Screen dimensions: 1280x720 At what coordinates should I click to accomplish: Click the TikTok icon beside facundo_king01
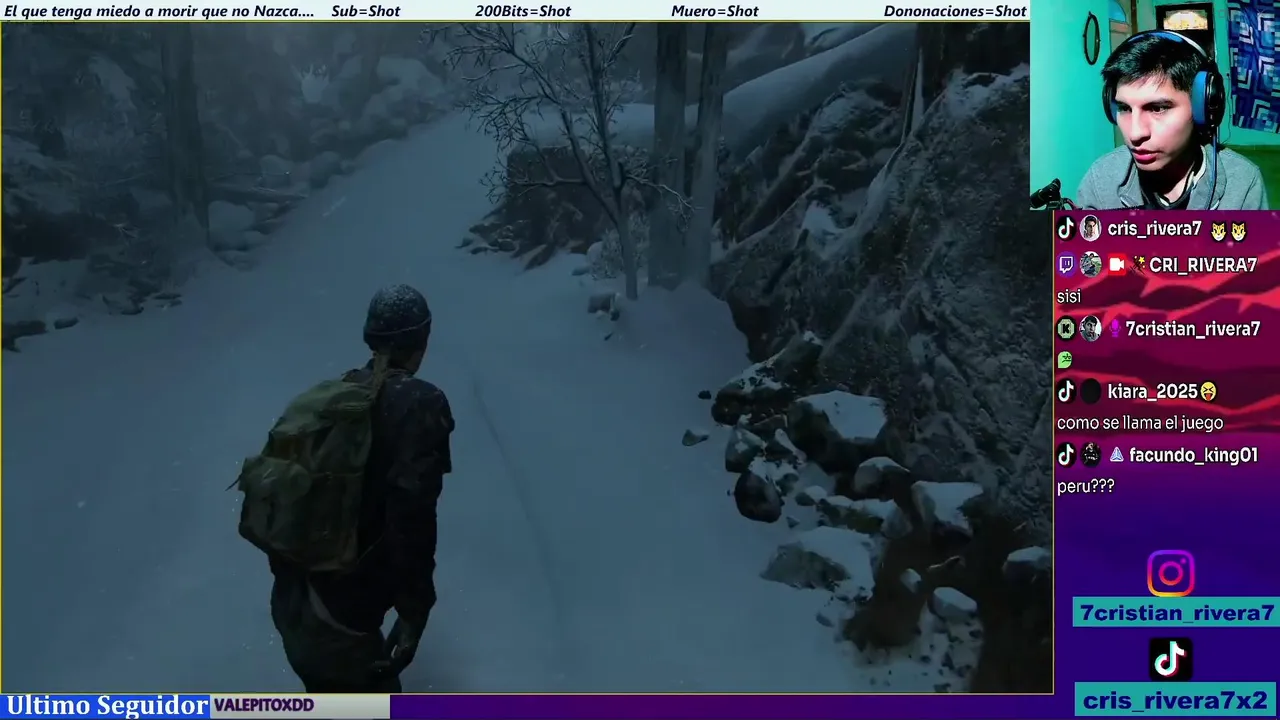(x=1066, y=455)
